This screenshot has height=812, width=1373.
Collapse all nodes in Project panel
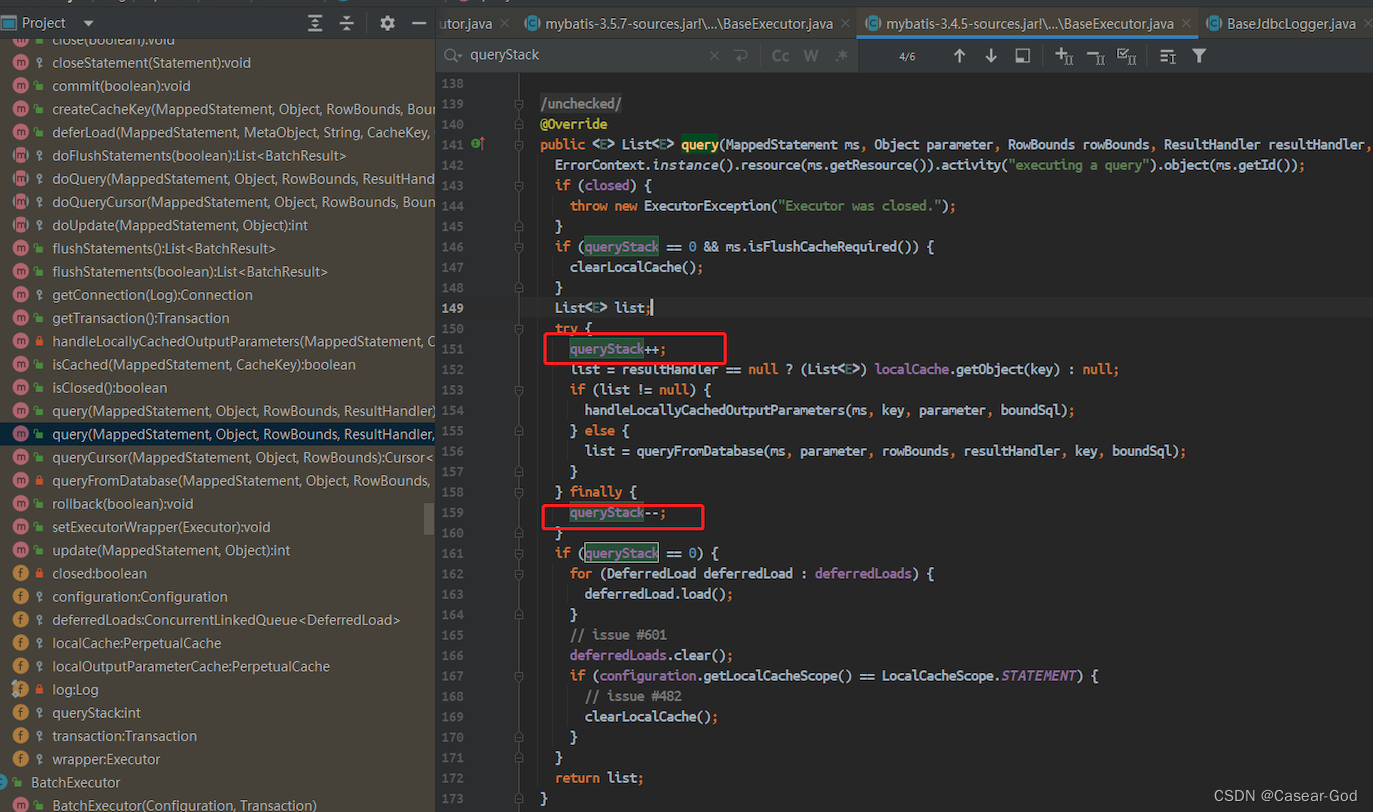pyautogui.click(x=347, y=23)
